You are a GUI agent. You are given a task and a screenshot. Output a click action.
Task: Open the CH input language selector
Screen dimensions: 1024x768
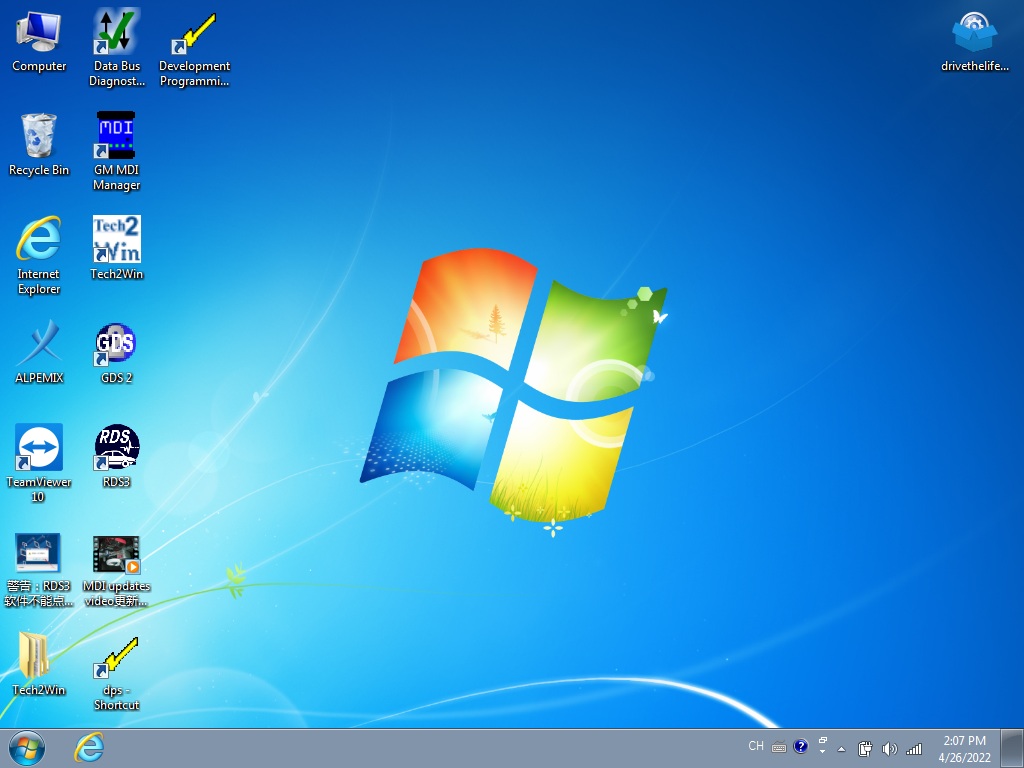(756, 746)
